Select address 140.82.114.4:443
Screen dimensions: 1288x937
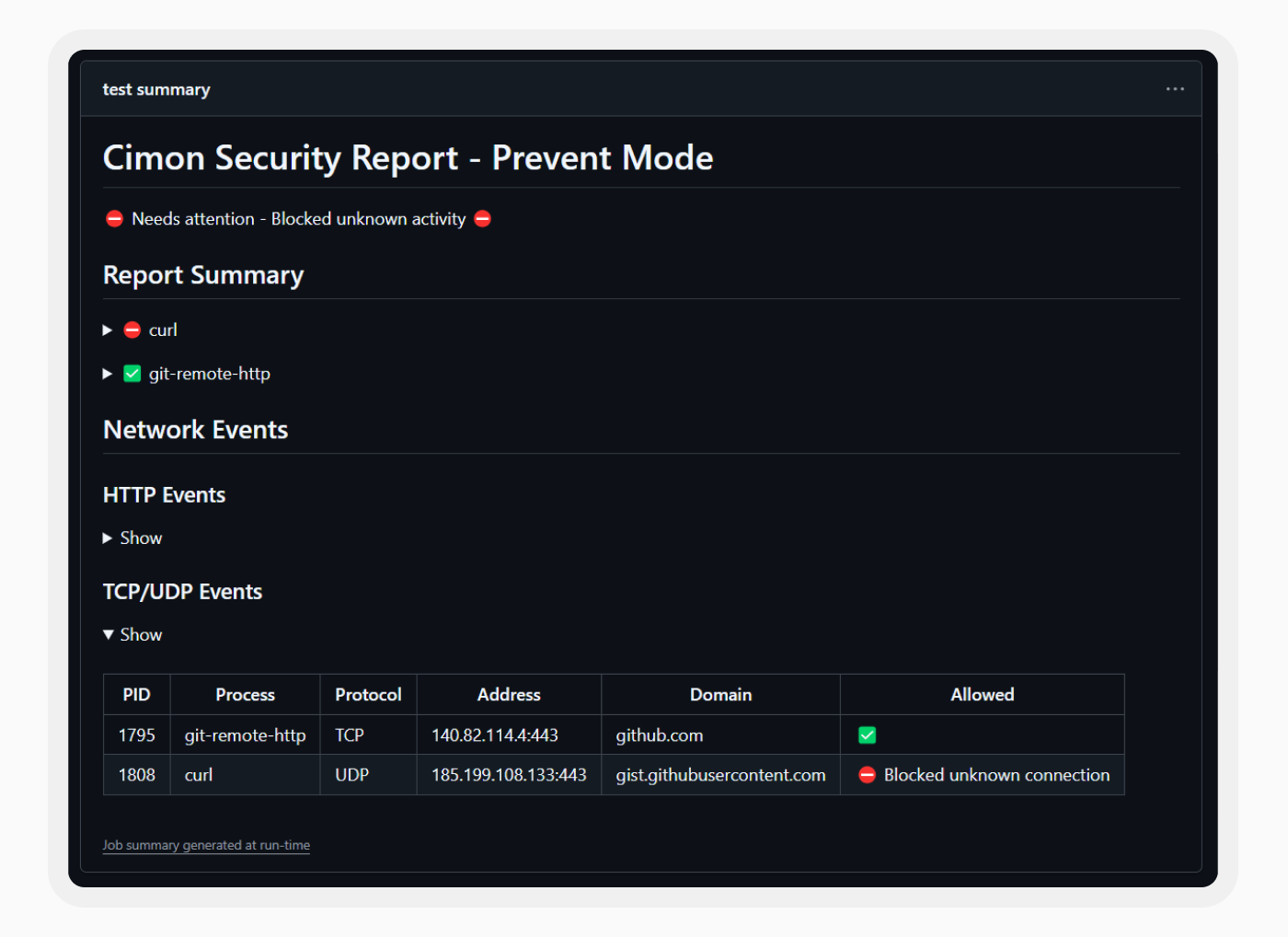509,735
